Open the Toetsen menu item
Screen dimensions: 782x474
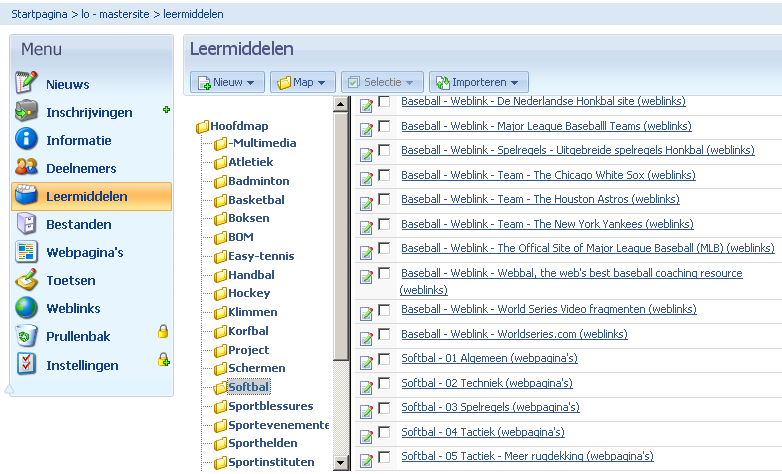coord(71,280)
